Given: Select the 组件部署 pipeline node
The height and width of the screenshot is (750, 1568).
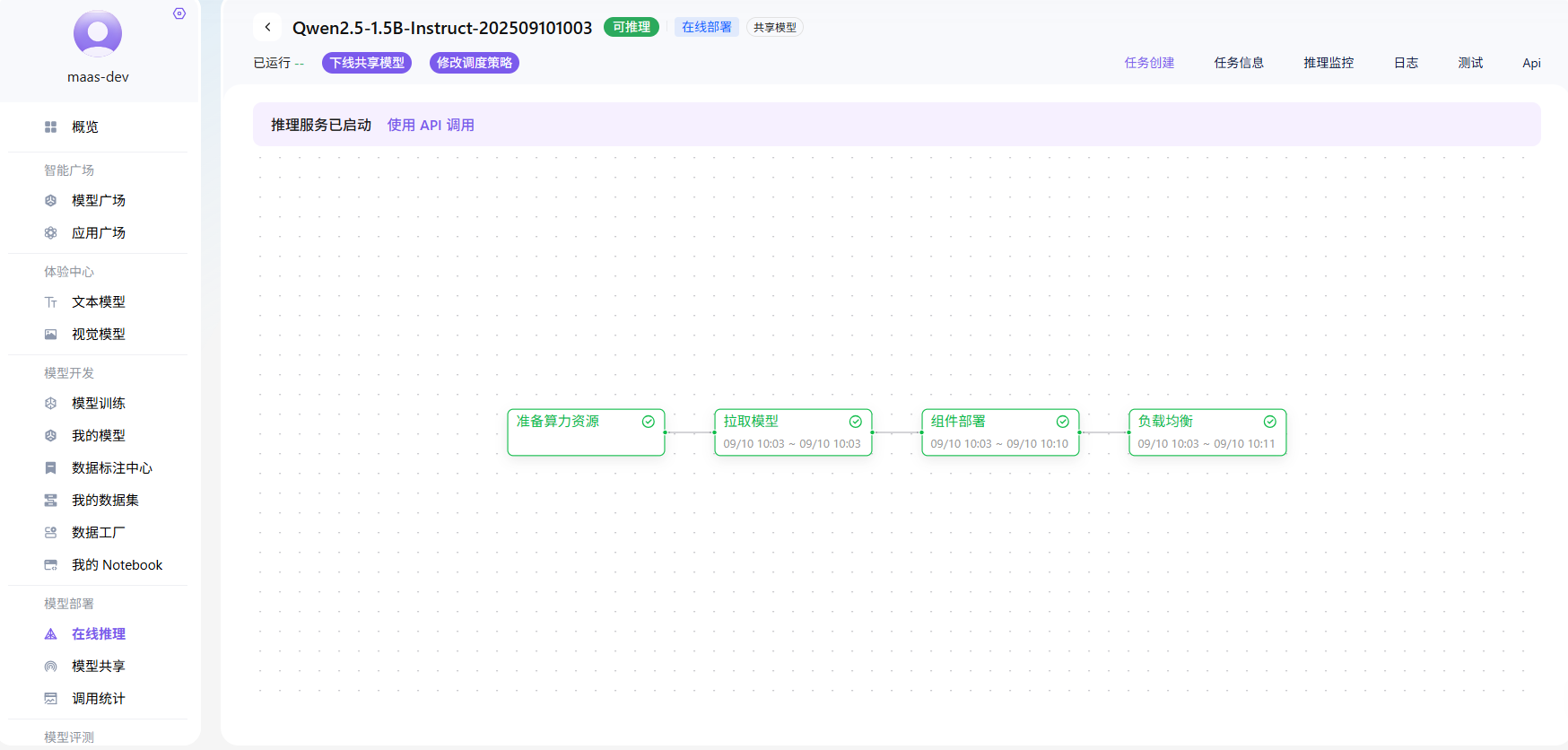Looking at the screenshot, I should click(1000, 432).
